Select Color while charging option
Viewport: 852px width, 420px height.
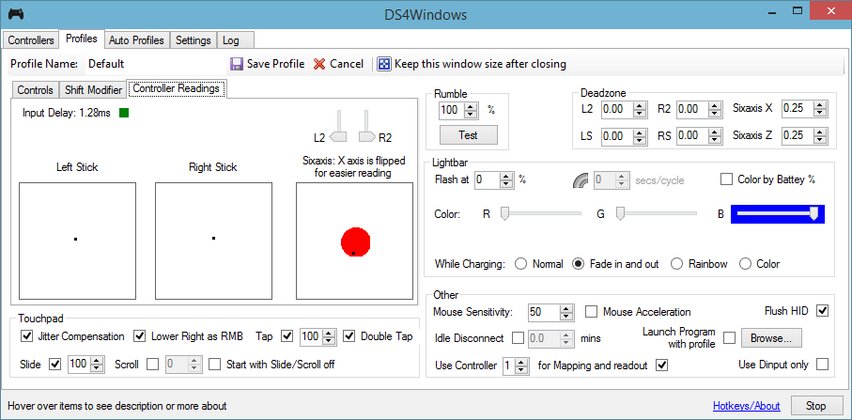[745, 264]
